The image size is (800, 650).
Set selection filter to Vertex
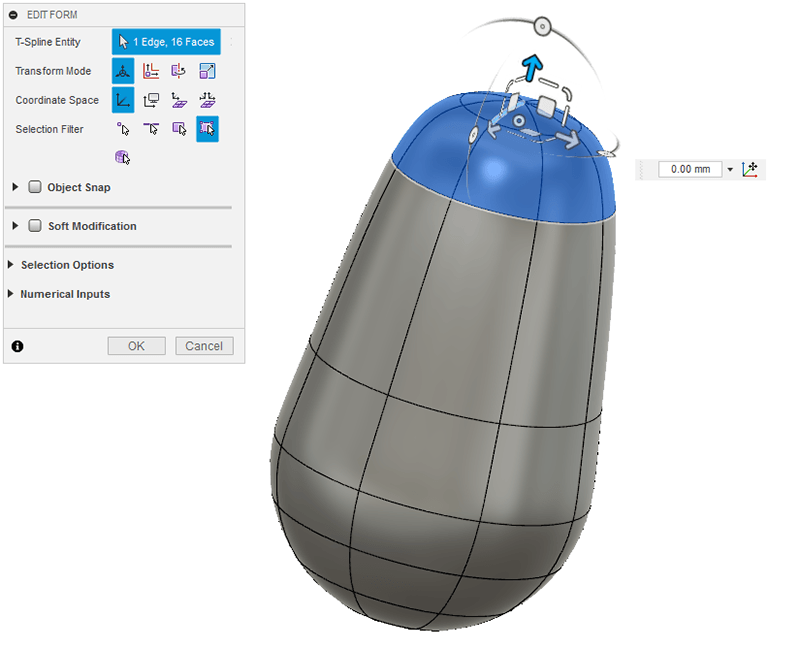tap(123, 129)
